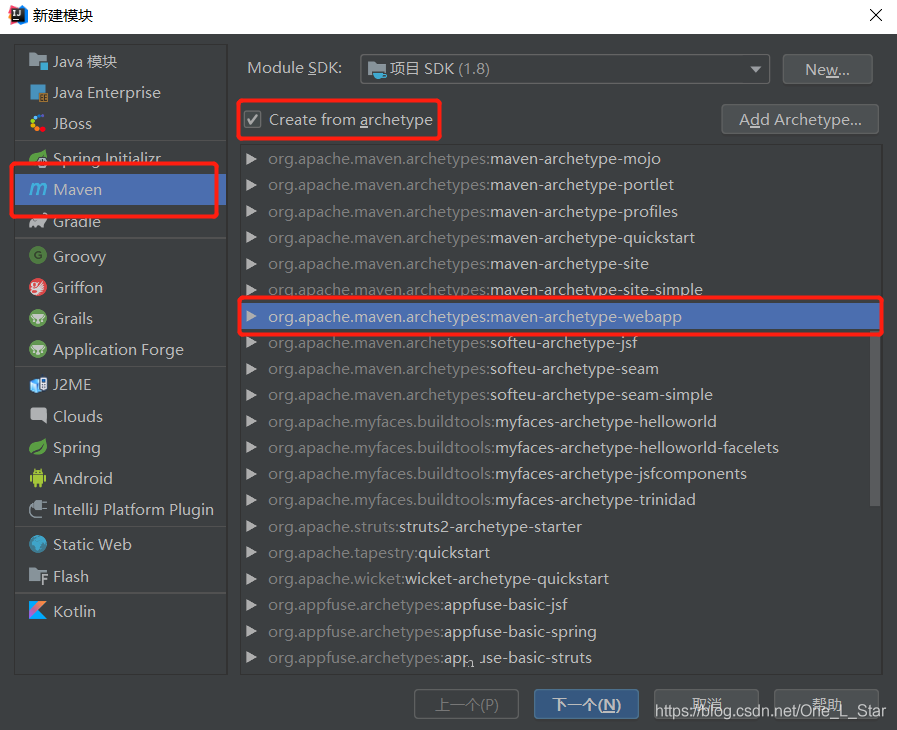Click the Java Enterprise icon
Image resolution: width=897 pixels, height=730 pixels.
38,93
